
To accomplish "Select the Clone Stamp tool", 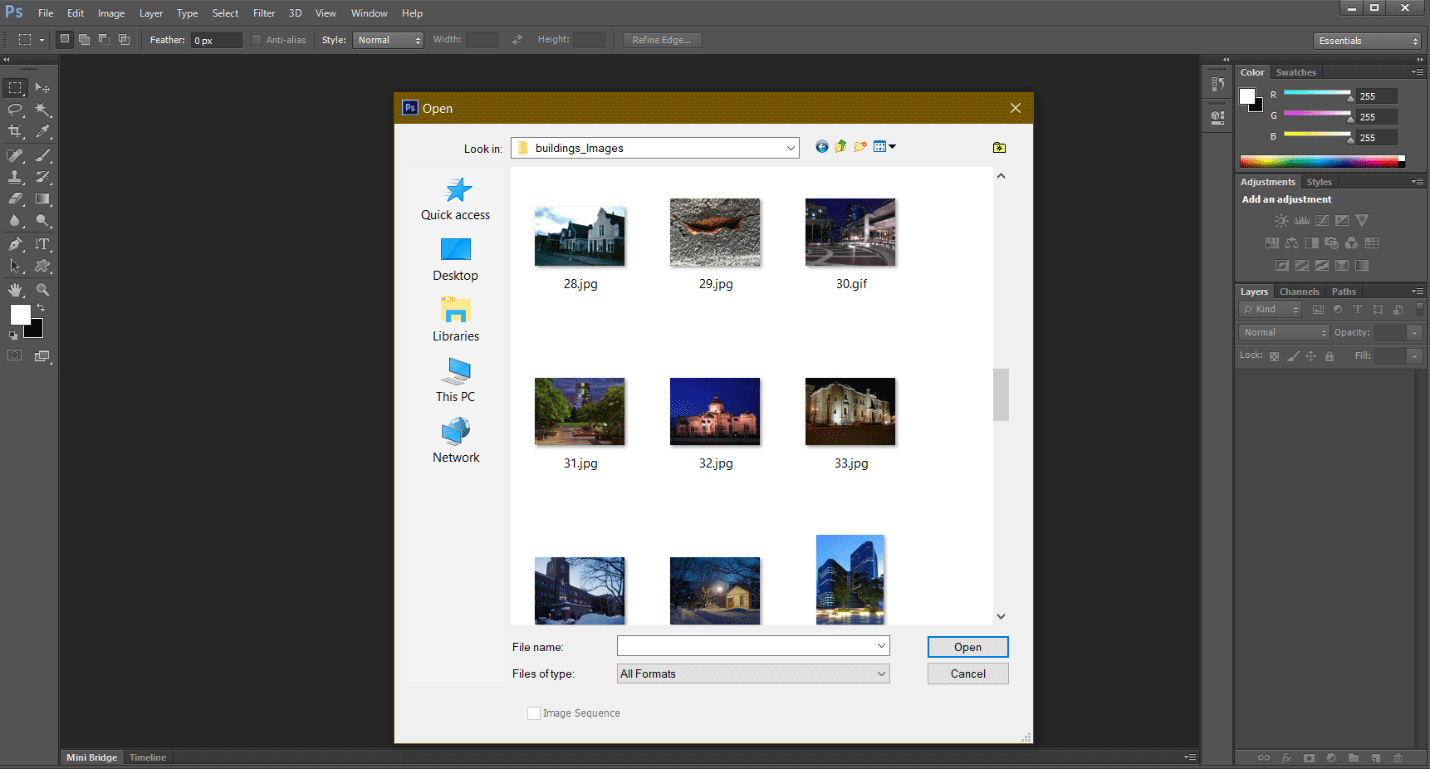I will click(x=14, y=175).
